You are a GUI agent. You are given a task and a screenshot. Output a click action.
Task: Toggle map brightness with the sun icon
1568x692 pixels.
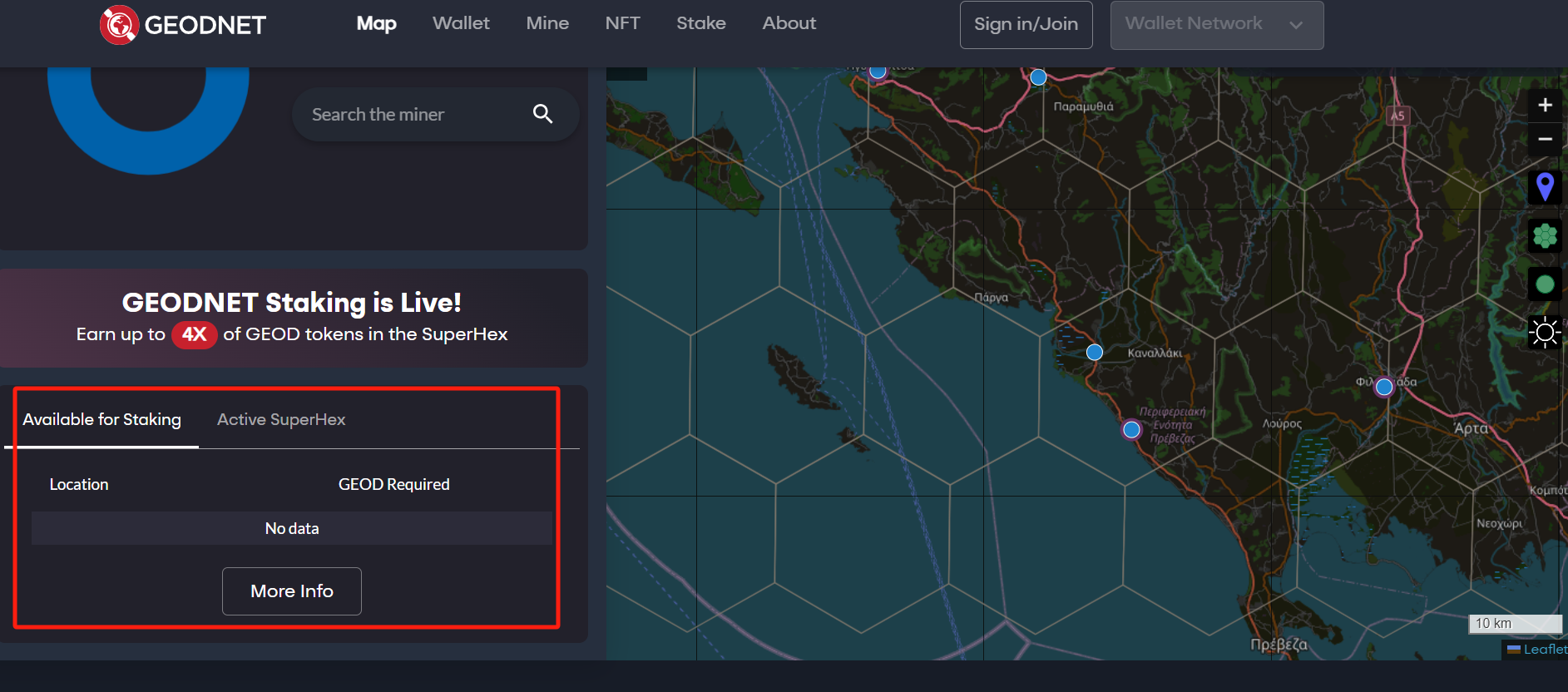pos(1545,333)
